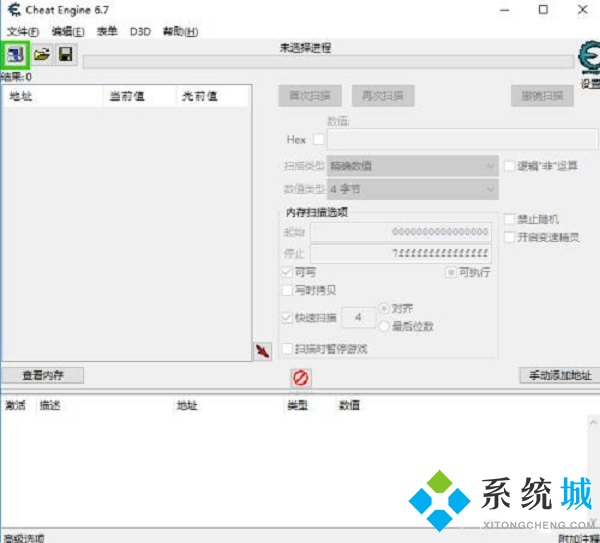
Task: Click the 再次扫描 button
Action: coord(383,96)
